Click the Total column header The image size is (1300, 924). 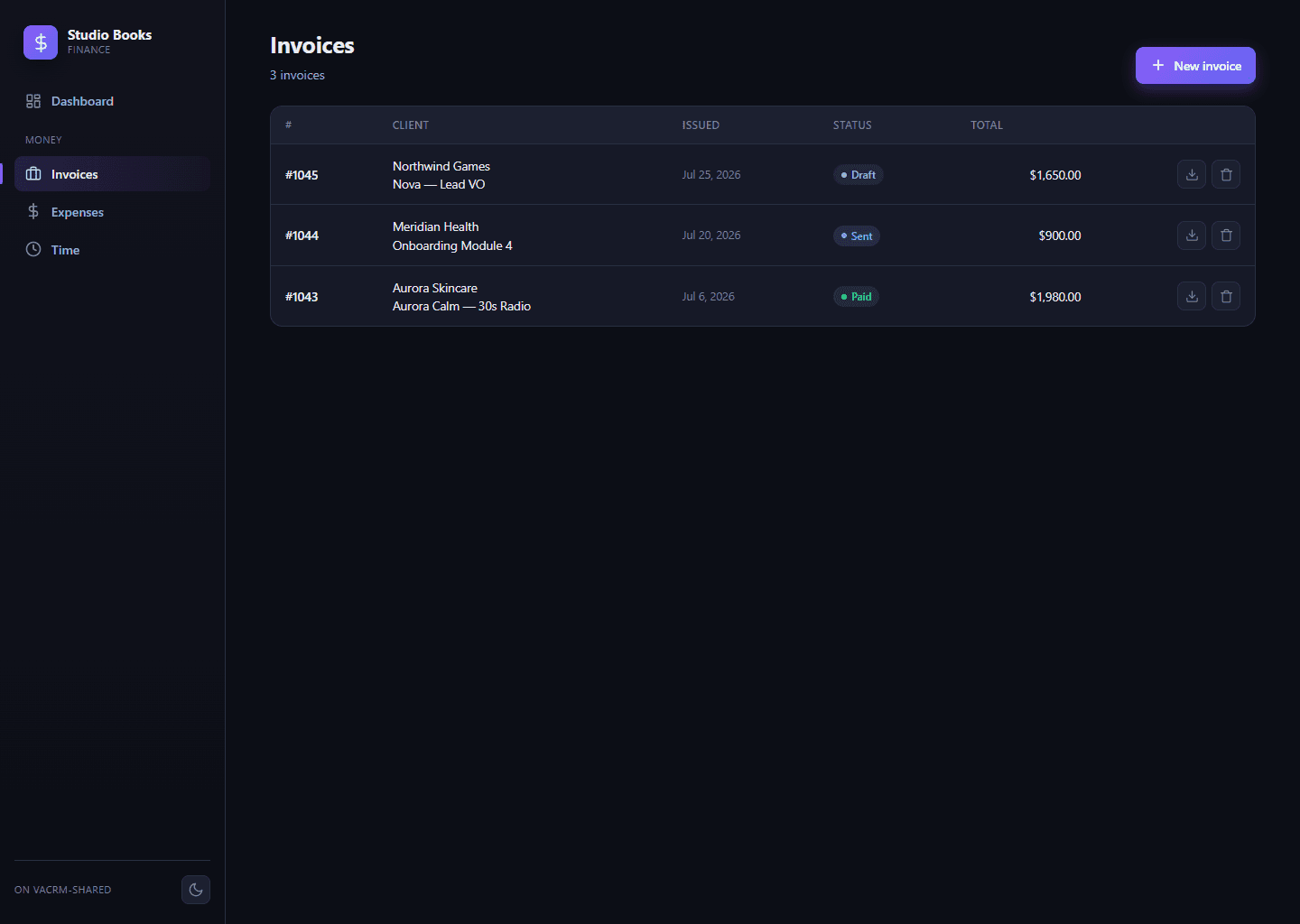(x=987, y=125)
